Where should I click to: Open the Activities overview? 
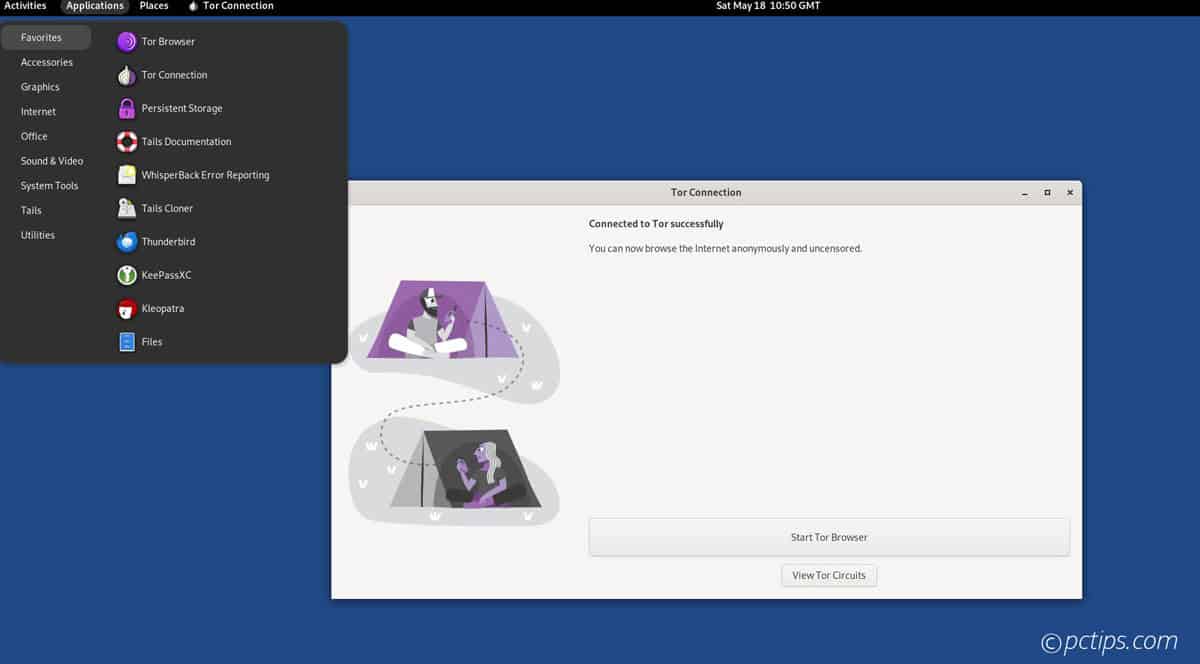[25, 6]
